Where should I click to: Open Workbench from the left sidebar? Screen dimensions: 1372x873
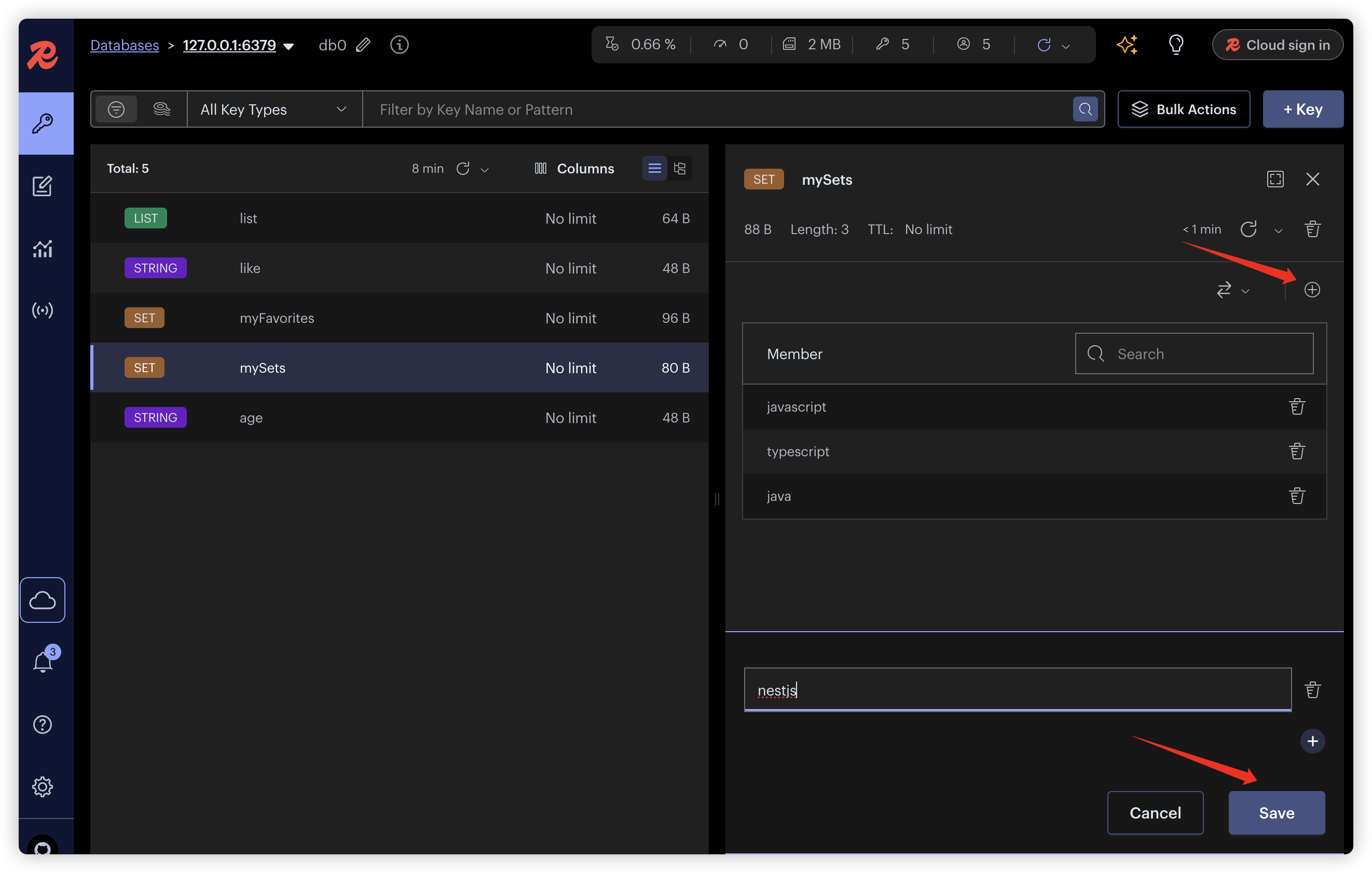(42, 186)
